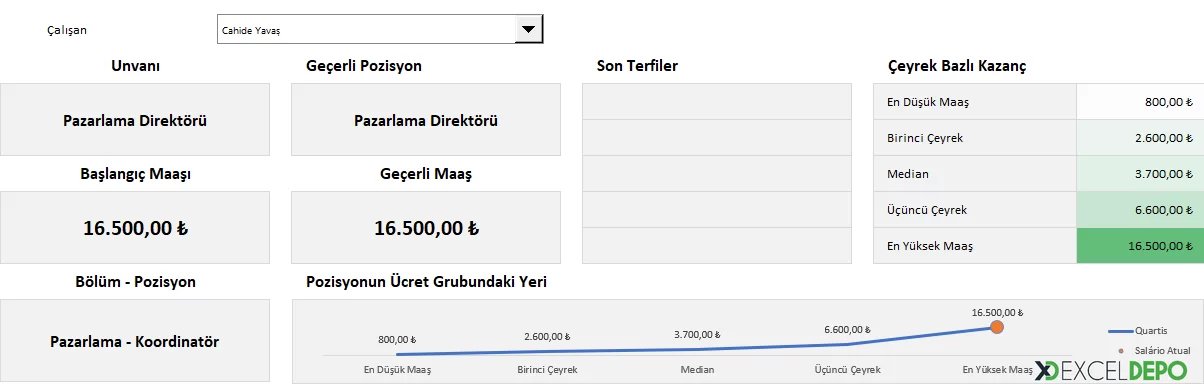
Task: Select Birinci Çeyrek 2.600,00 value cell
Action: [1140, 138]
